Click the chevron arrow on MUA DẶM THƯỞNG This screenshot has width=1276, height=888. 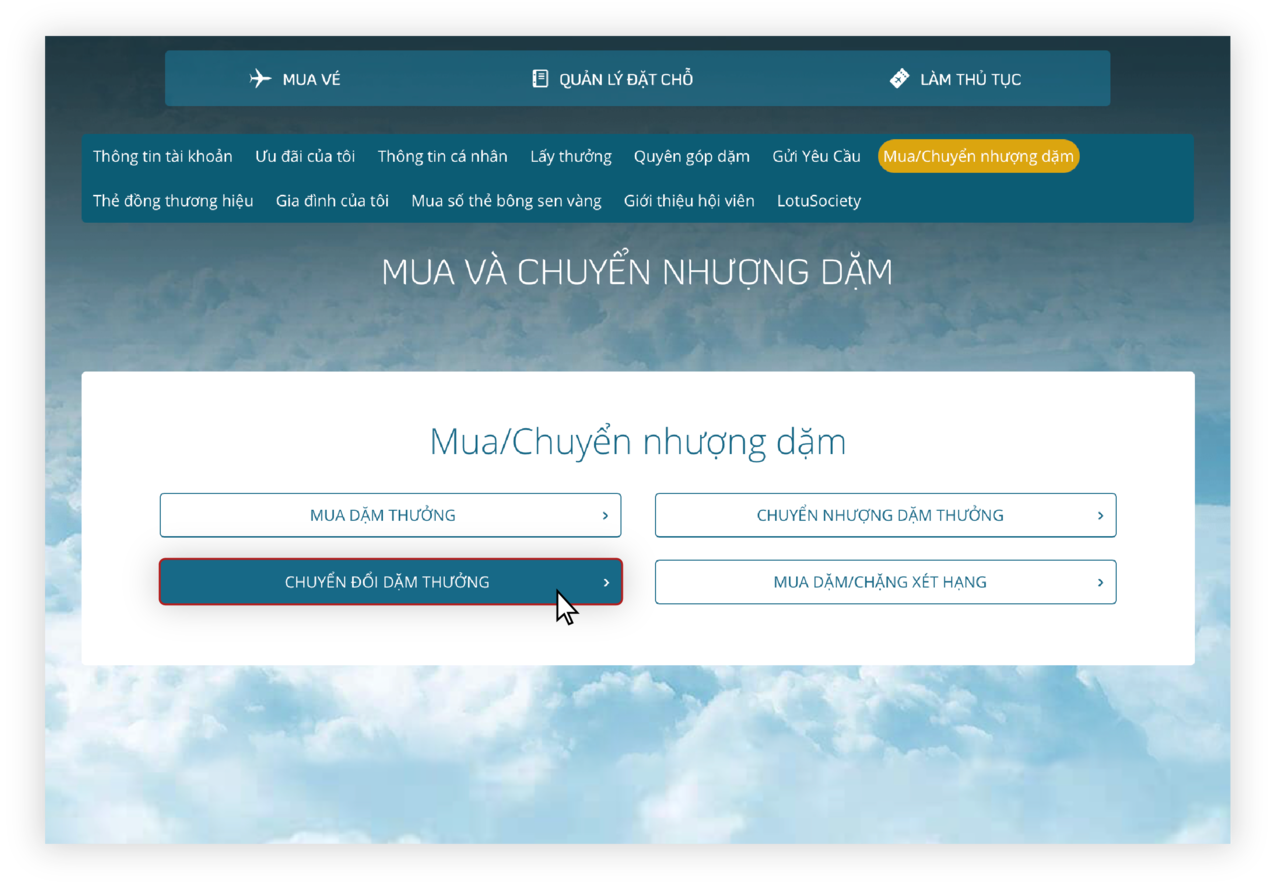coord(604,515)
